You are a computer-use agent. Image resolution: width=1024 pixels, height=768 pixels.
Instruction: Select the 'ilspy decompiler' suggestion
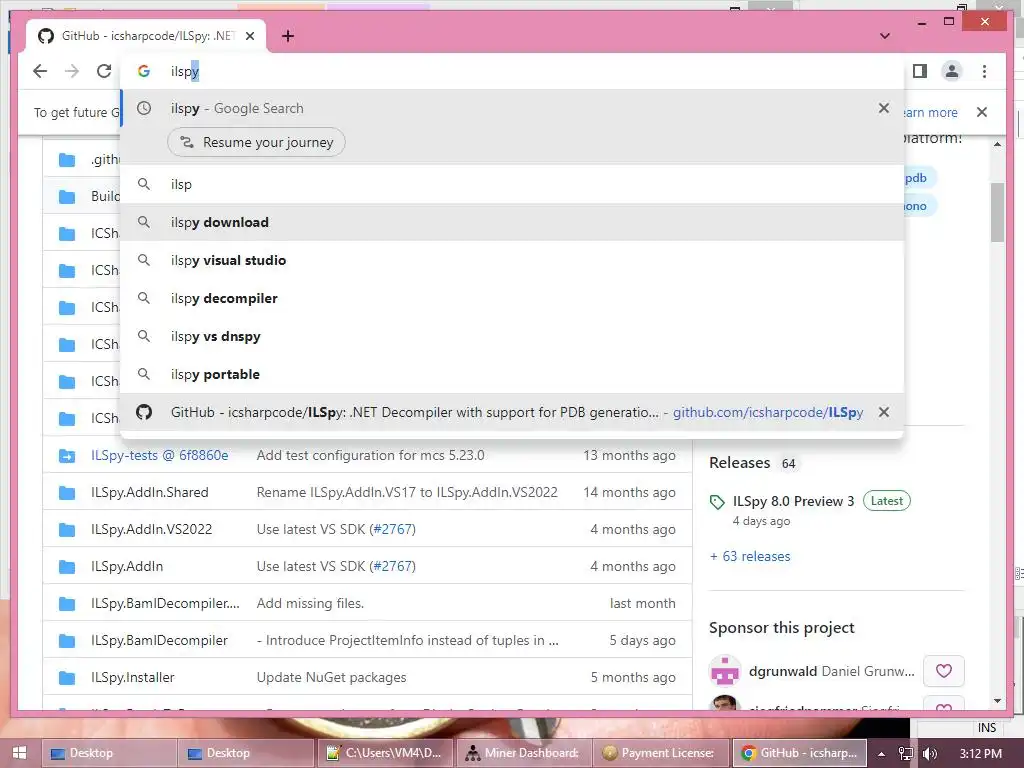512,298
